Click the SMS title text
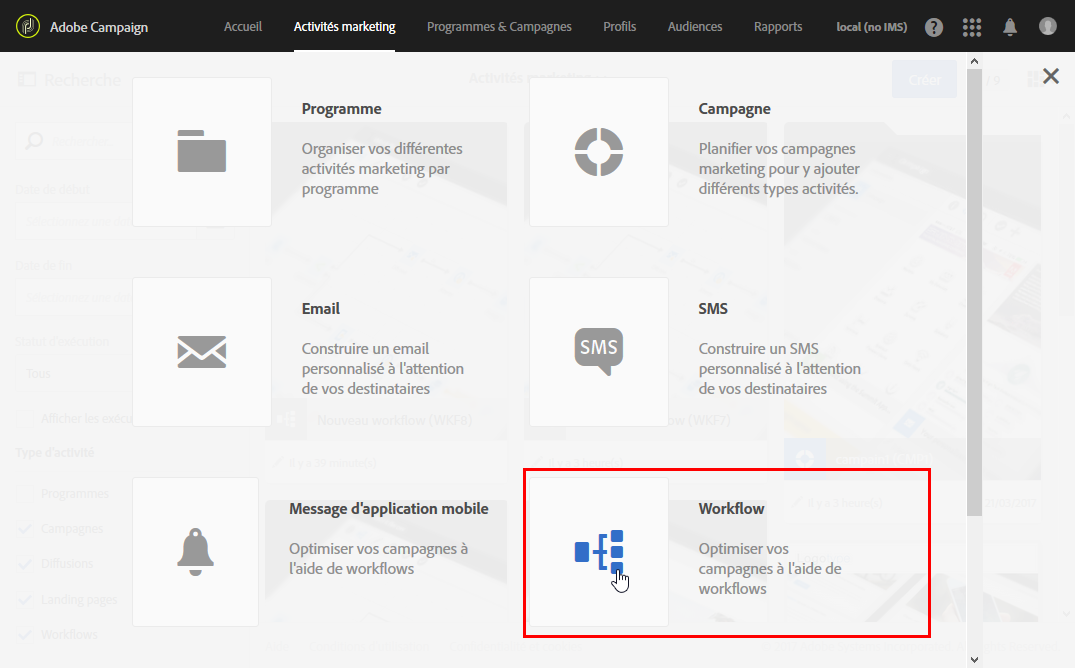This screenshot has height=669, width=1077. [x=713, y=308]
